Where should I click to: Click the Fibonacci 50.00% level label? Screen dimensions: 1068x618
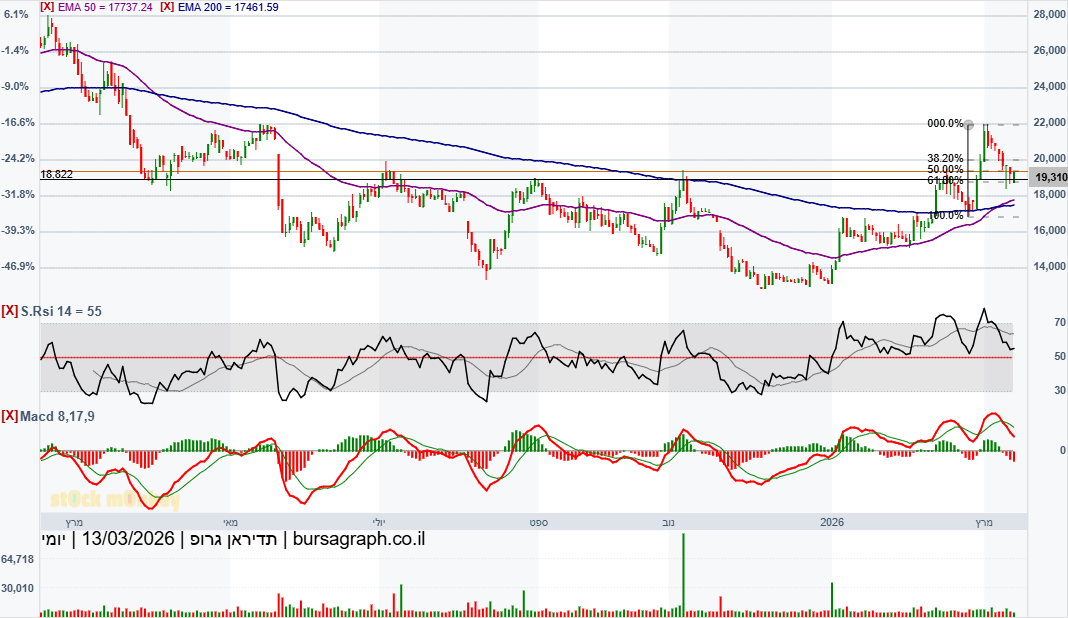[945, 170]
